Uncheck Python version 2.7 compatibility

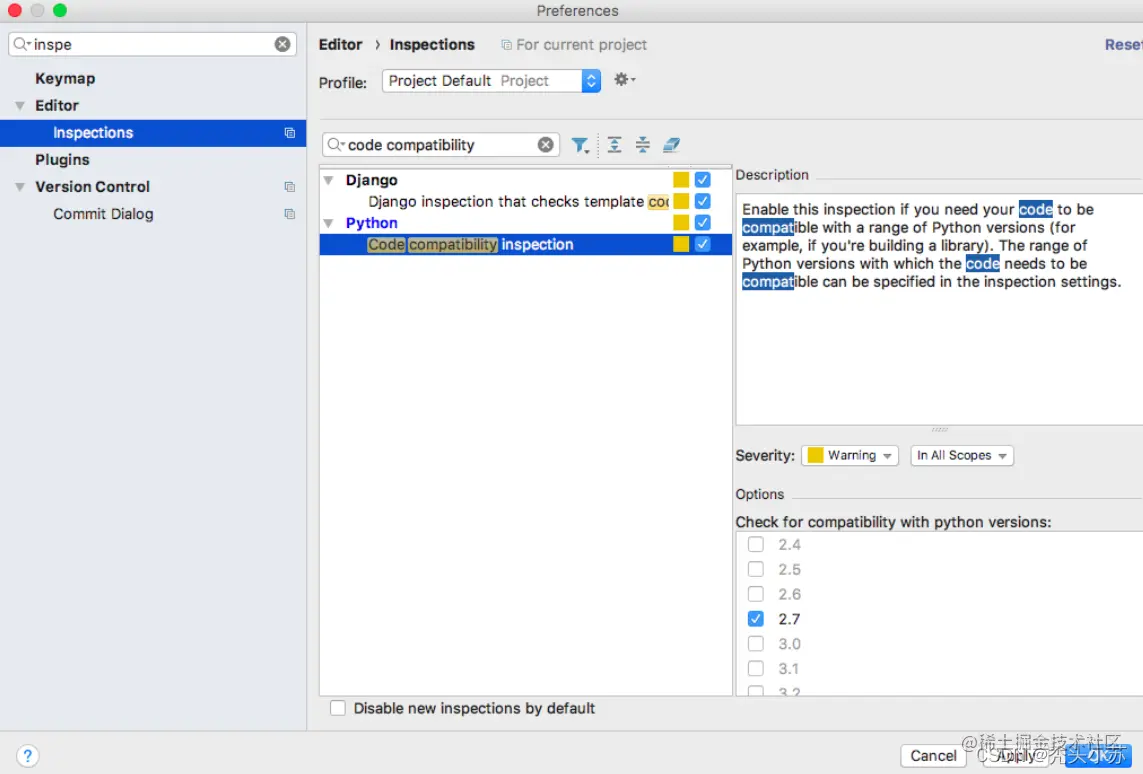tap(756, 619)
